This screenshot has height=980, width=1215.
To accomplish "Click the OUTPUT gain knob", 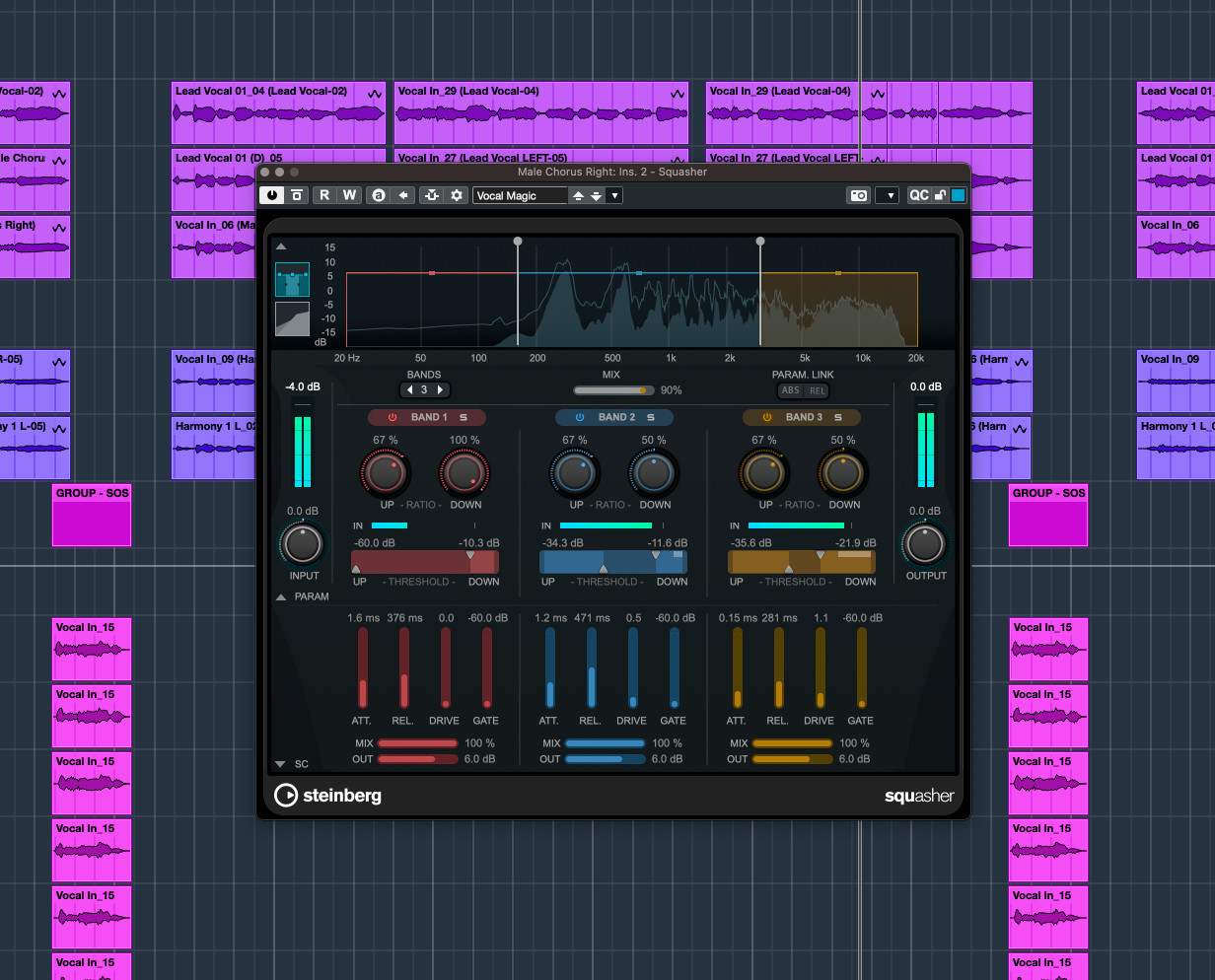I will [x=925, y=543].
